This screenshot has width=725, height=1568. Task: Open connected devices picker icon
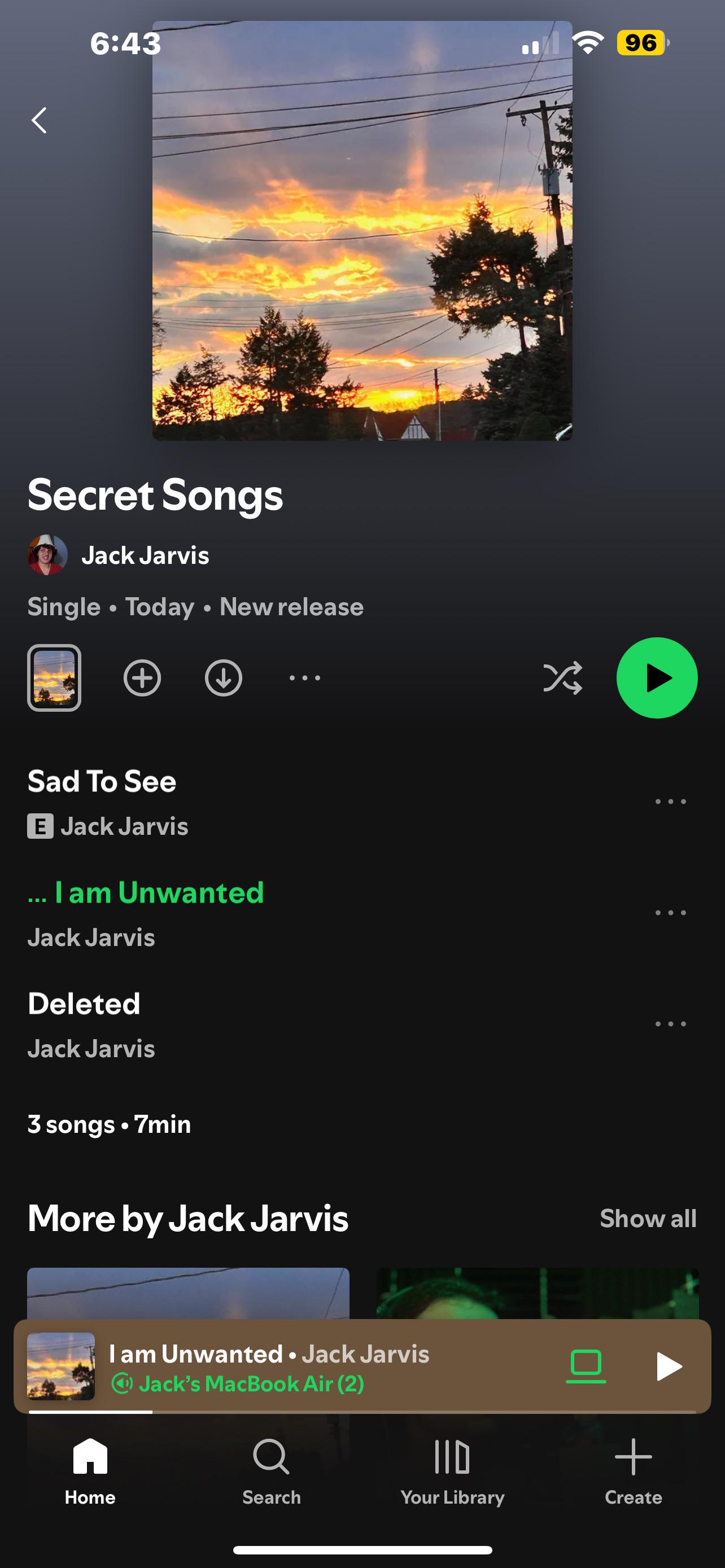[586, 1365]
